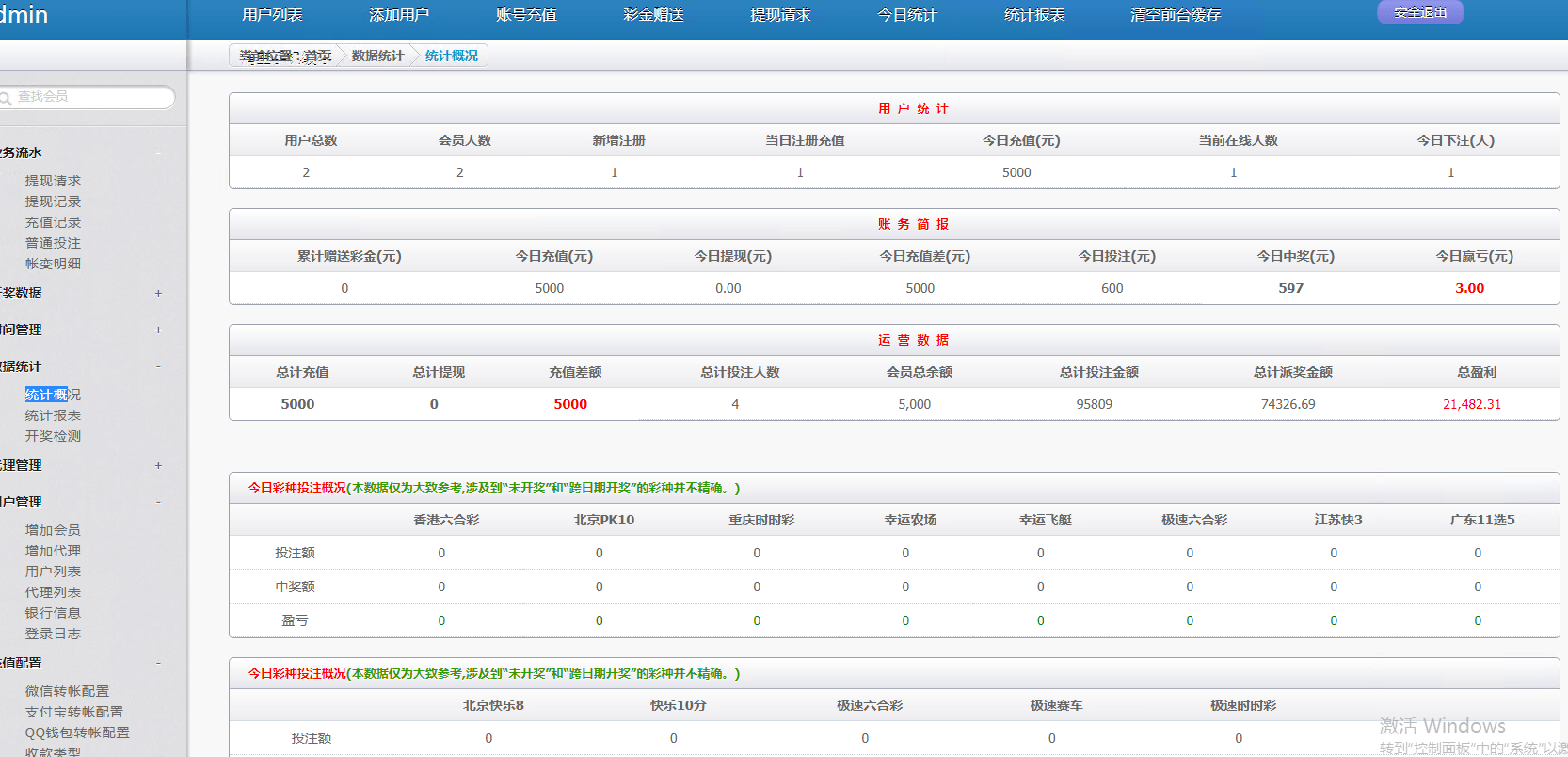The height and width of the screenshot is (757, 1568).
Task: Open 充值记录 in the left sidebar
Action: tap(53, 222)
